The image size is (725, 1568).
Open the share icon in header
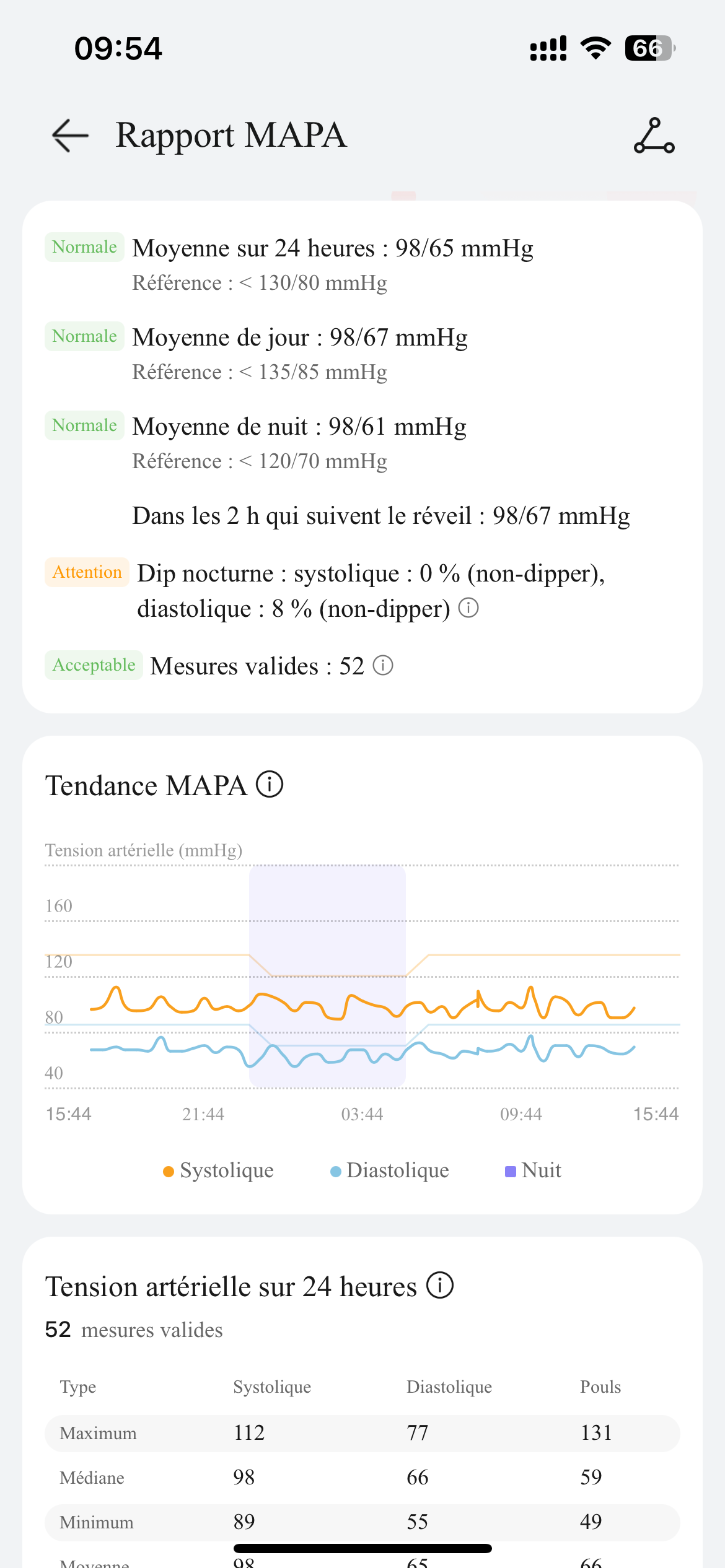coord(654,136)
